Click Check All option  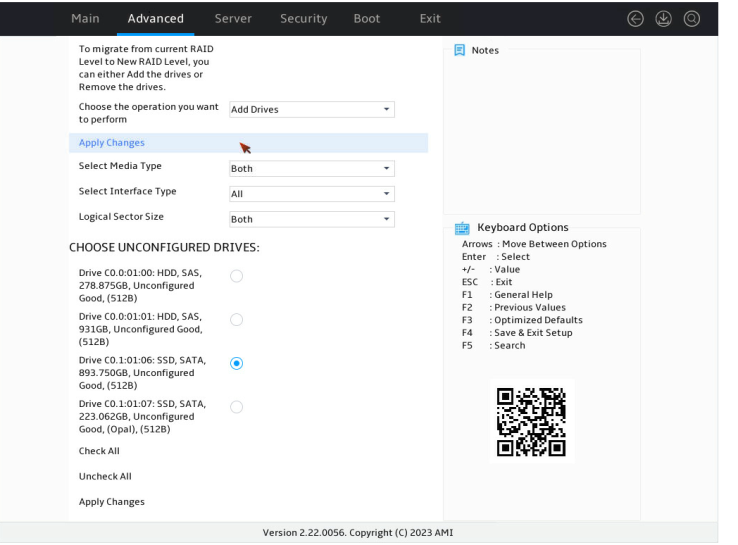99,451
